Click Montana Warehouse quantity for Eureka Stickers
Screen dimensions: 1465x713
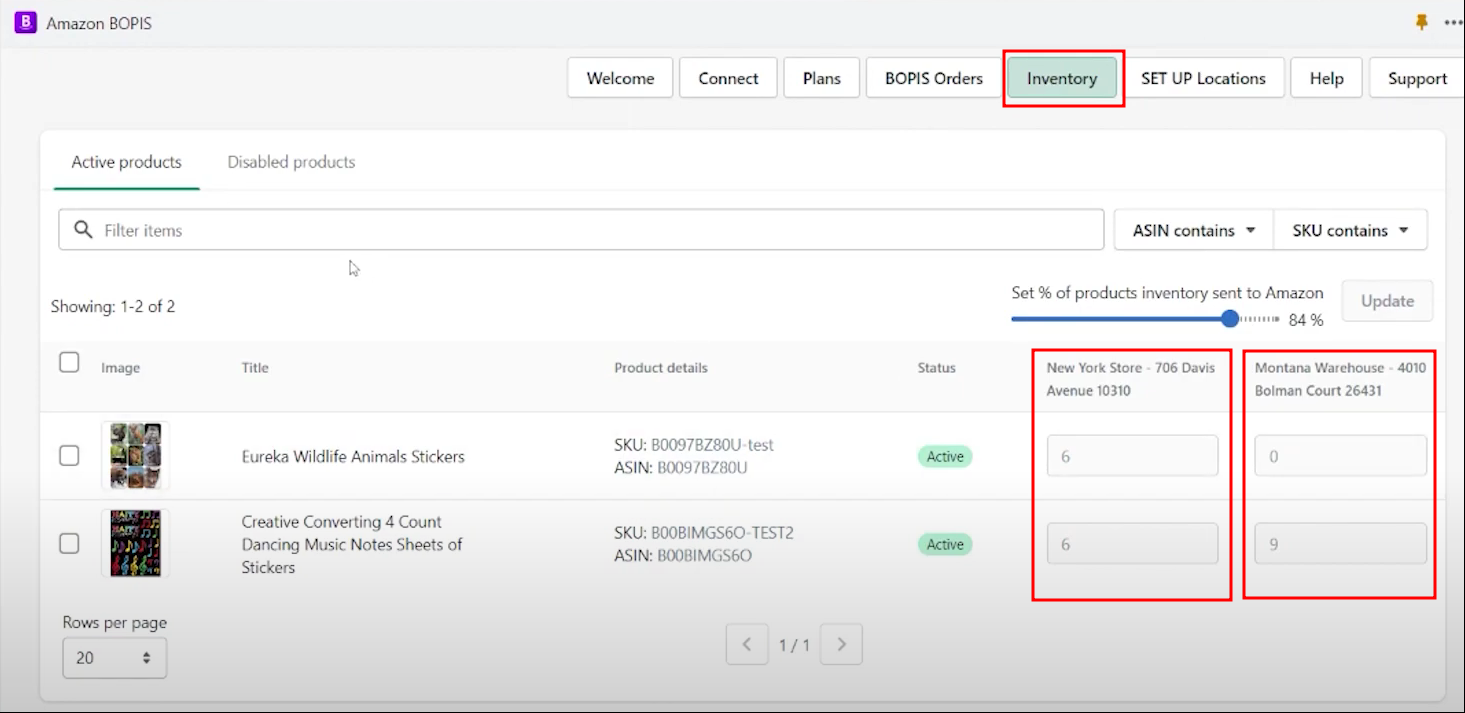click(1340, 456)
